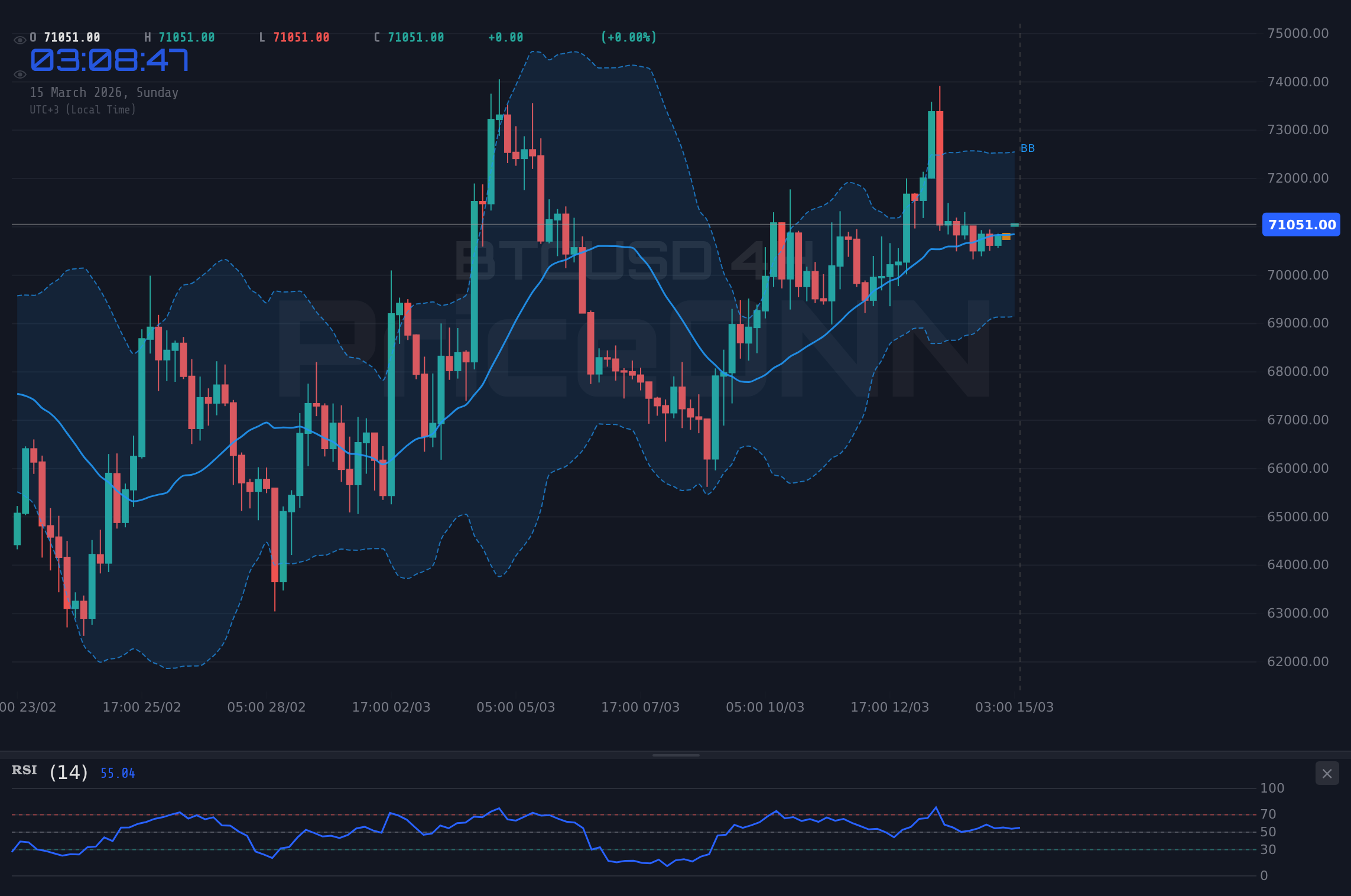The image size is (1351, 896).
Task: Open timezone settings via UTC+3 (Local Time) label
Action: click(x=83, y=109)
